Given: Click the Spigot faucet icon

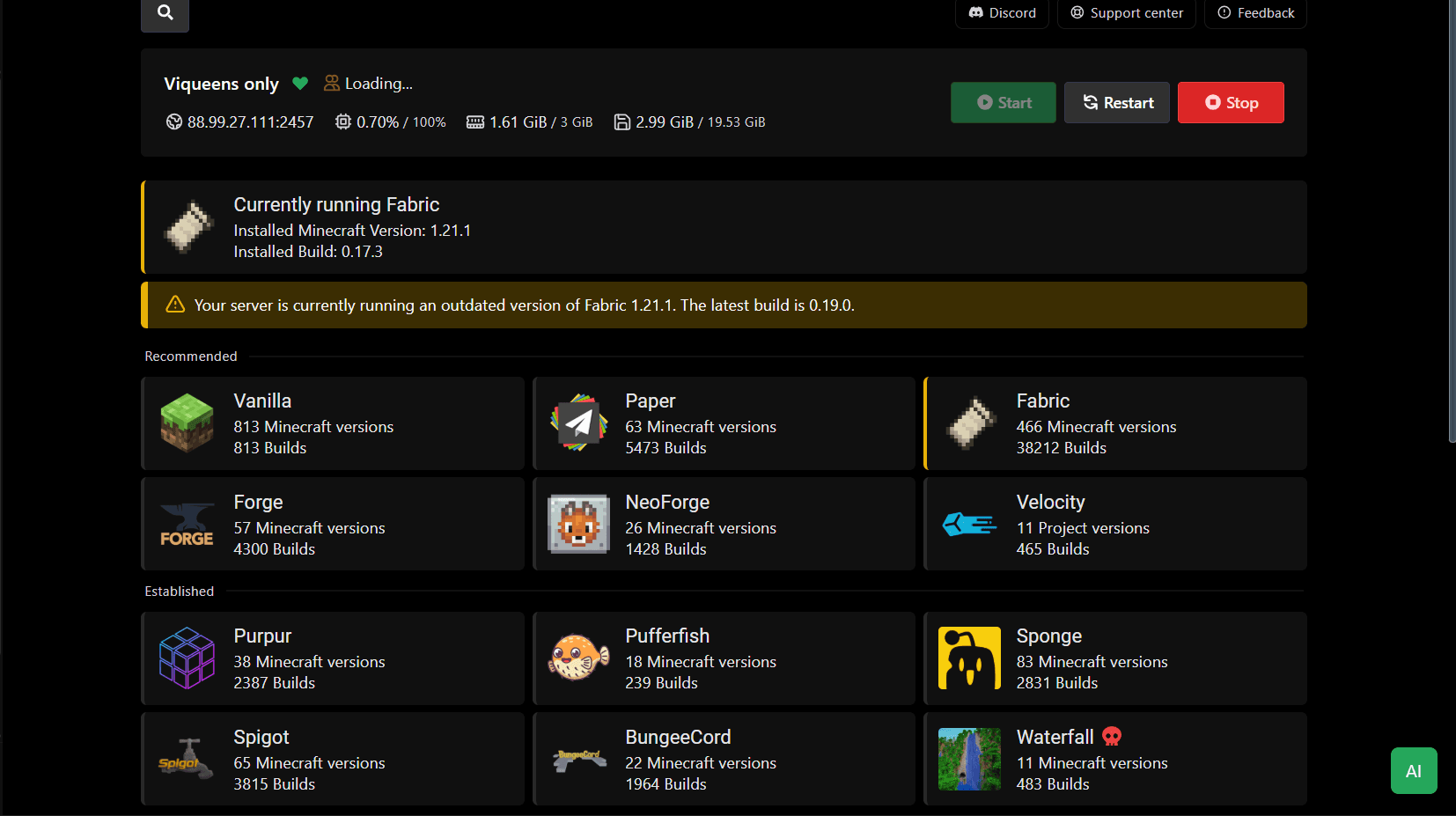Looking at the screenshot, I should pyautogui.click(x=187, y=759).
